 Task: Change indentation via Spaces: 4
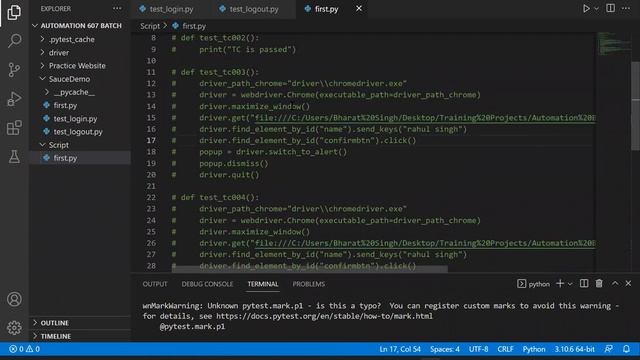pyautogui.click(x=444, y=349)
